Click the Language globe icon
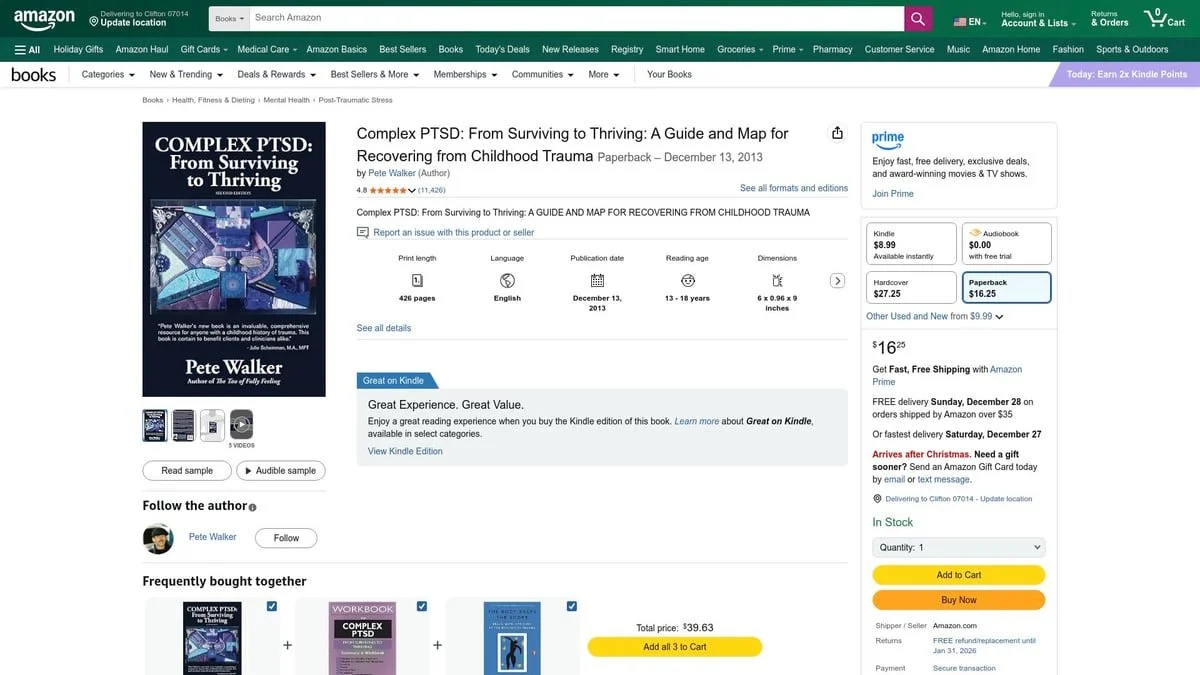The width and height of the screenshot is (1200, 675). click(507, 281)
